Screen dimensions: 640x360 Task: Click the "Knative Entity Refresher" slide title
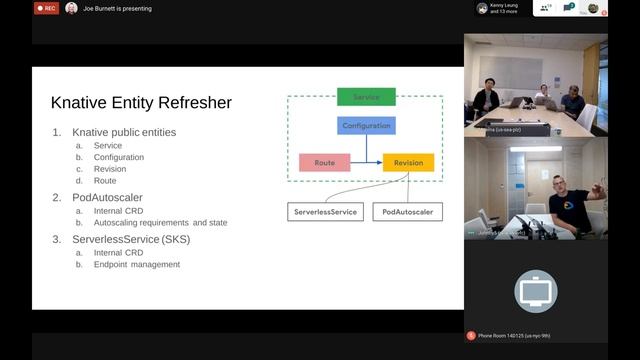(141, 102)
